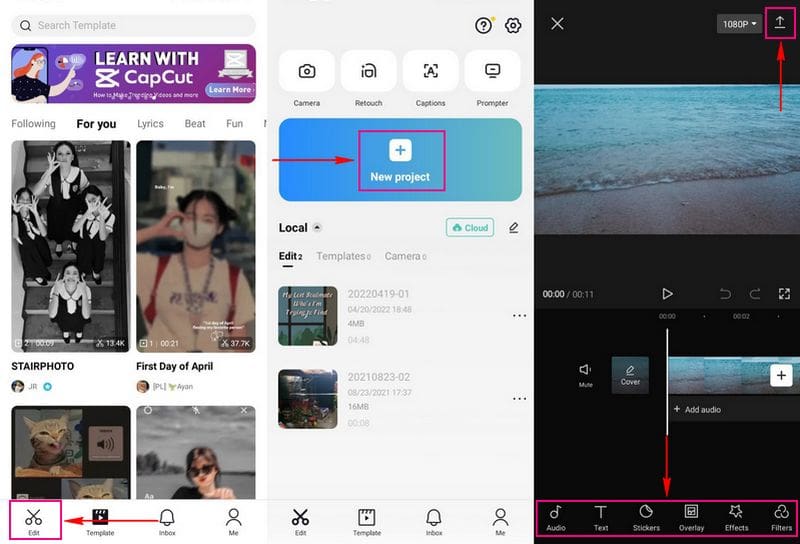This screenshot has width=800, height=544.
Task: Select the For you feed tab
Action: pos(96,123)
